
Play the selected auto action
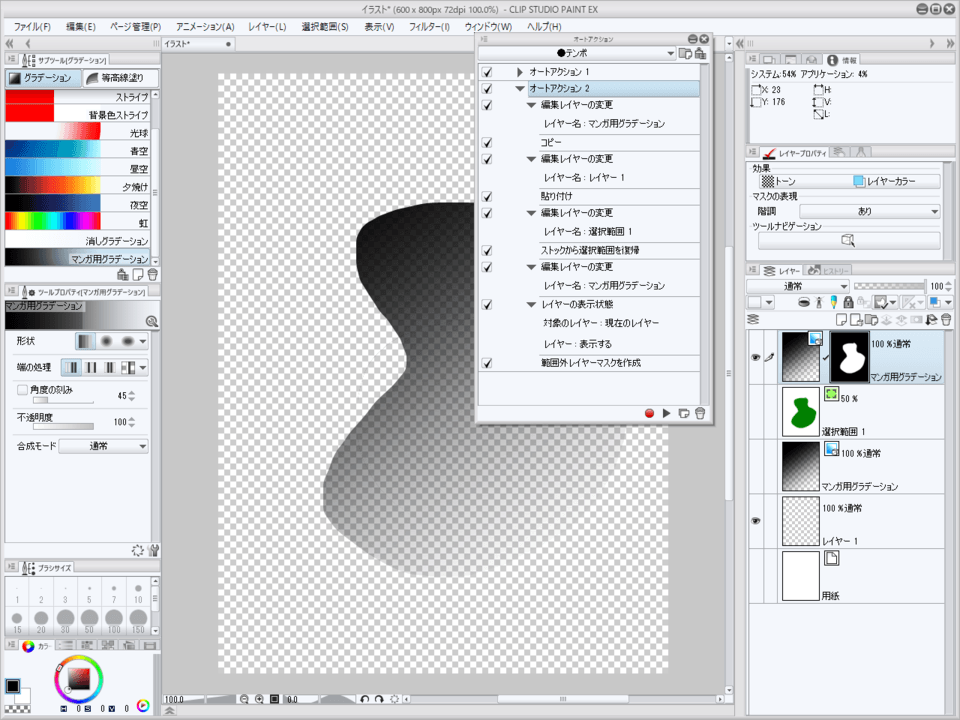pos(666,413)
